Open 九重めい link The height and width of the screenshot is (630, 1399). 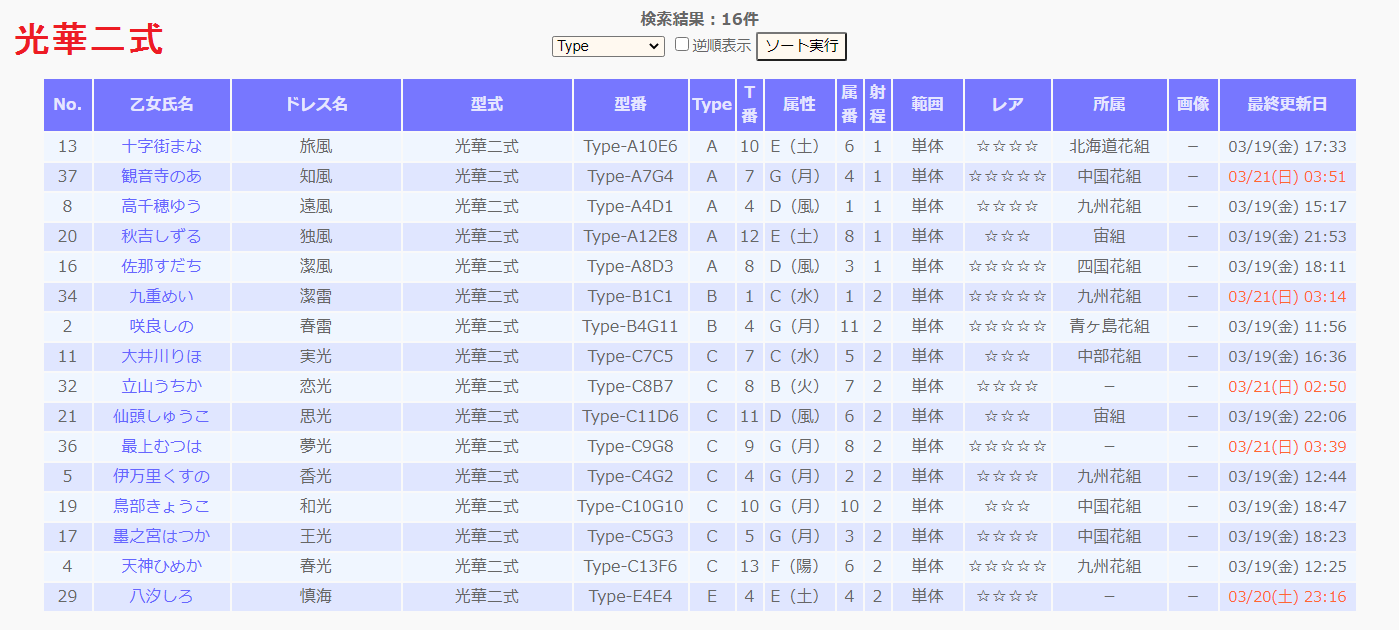(161, 296)
